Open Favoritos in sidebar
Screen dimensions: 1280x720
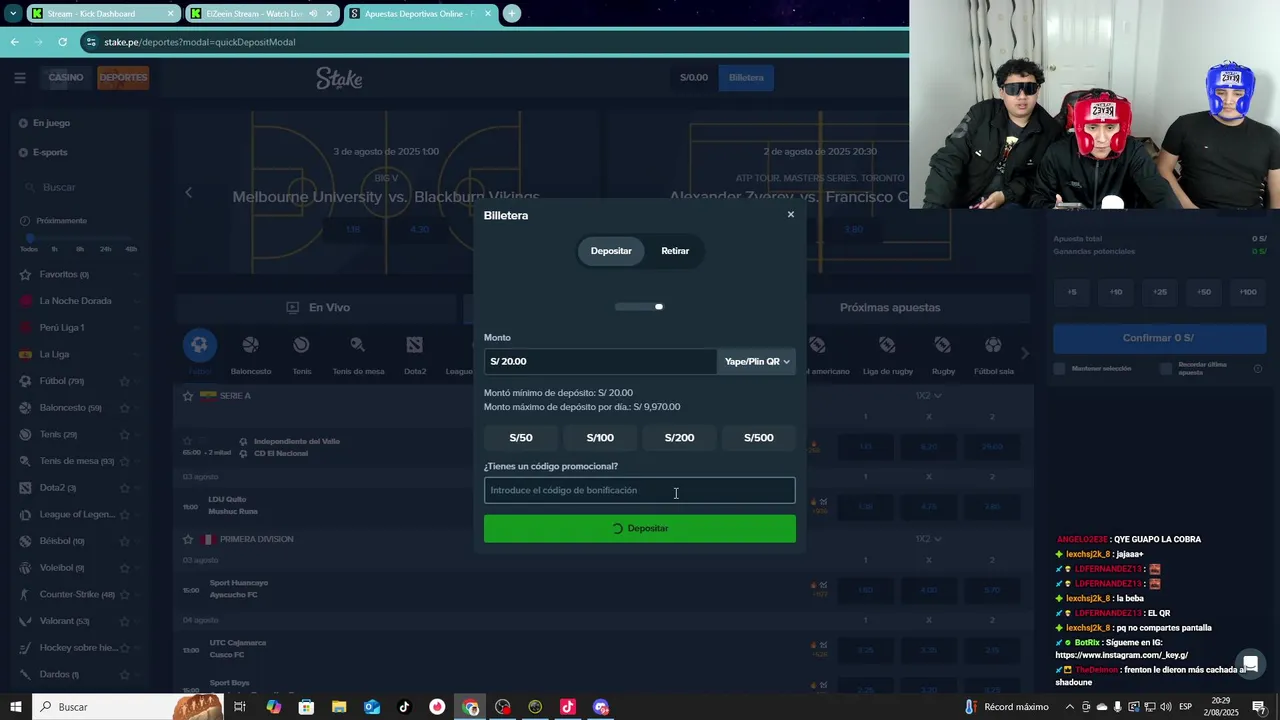(x=63, y=274)
